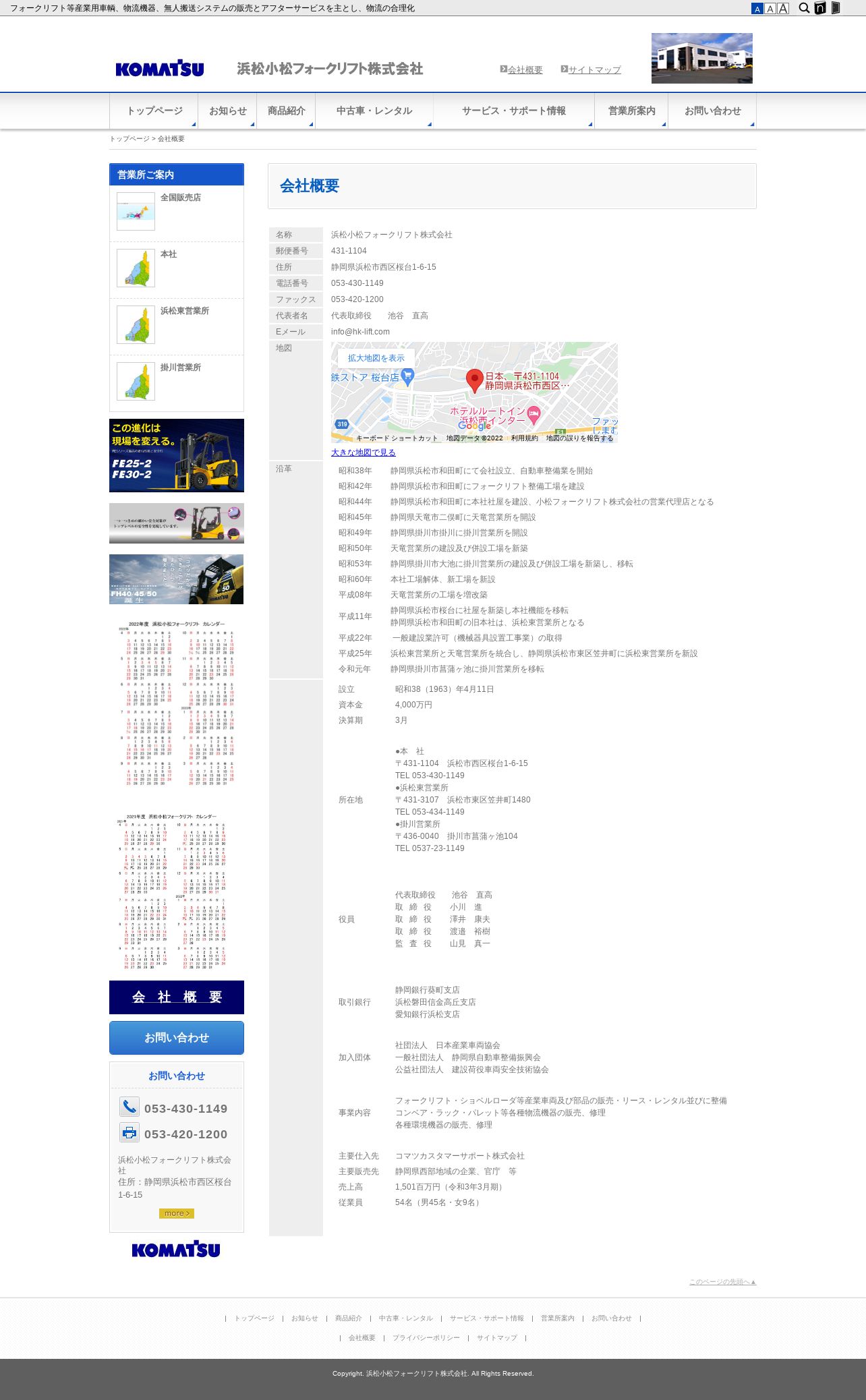Select the small font size A button

point(757,9)
